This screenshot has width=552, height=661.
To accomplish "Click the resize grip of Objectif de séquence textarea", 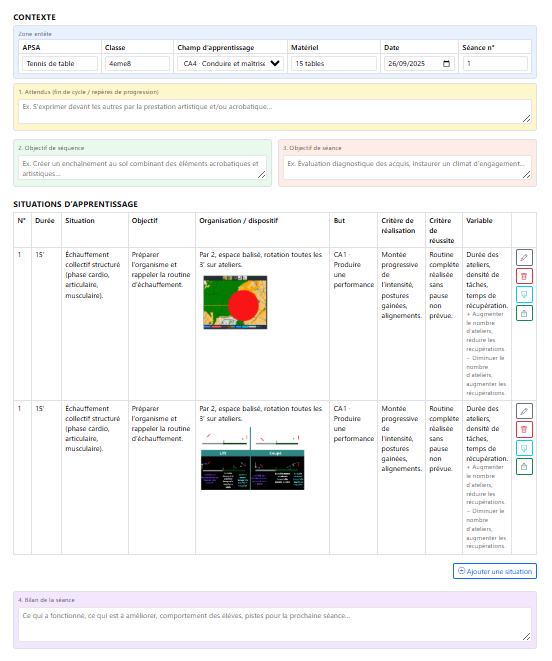I will [x=261, y=175].
